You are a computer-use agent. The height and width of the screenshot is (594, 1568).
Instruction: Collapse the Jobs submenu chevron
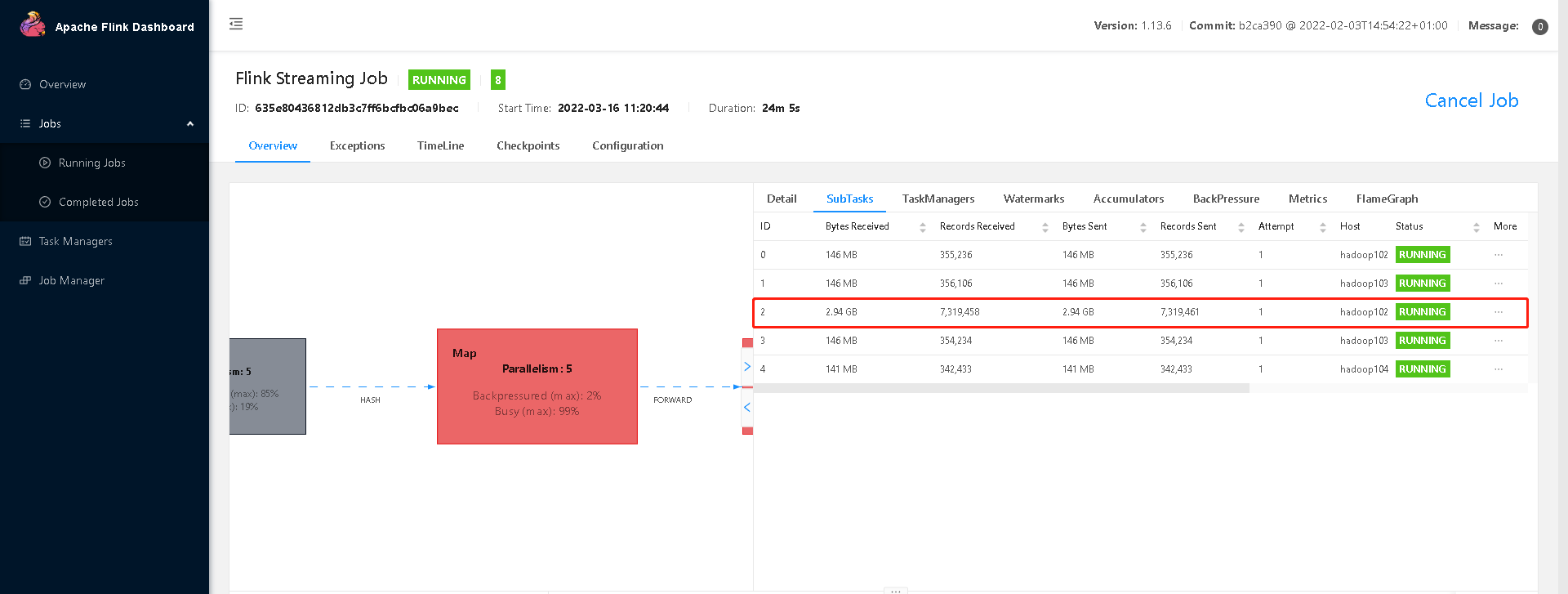[190, 123]
